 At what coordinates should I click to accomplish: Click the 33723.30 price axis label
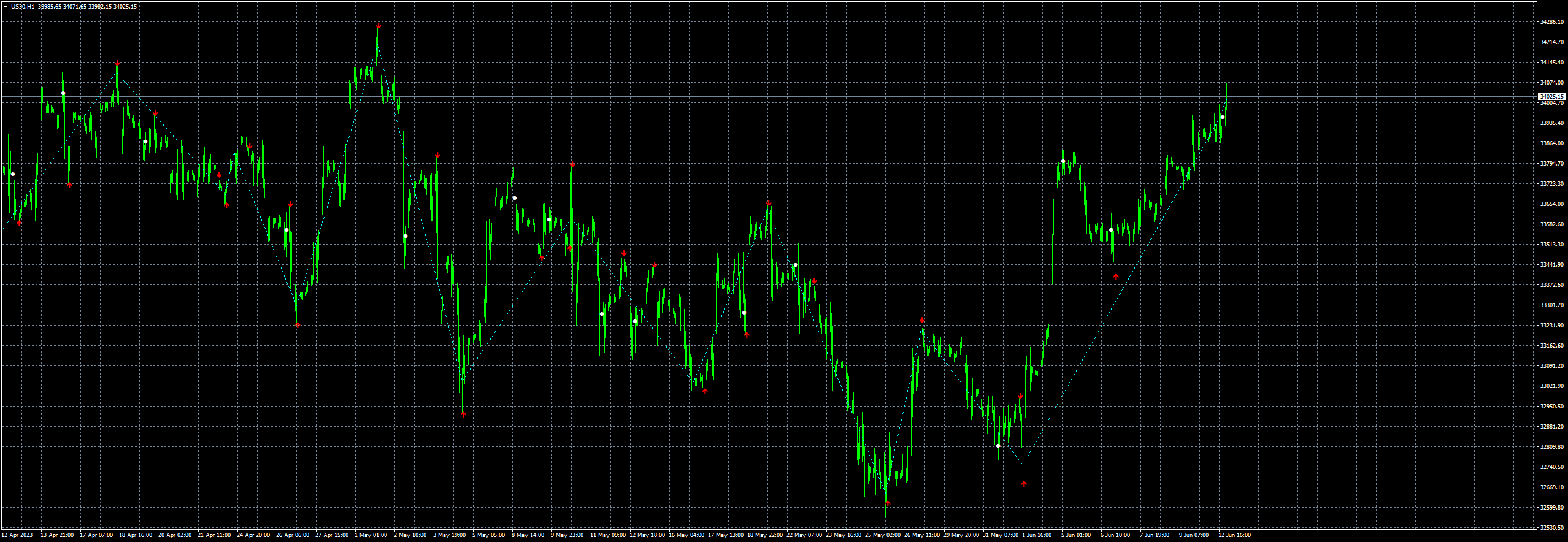pyautogui.click(x=1552, y=184)
